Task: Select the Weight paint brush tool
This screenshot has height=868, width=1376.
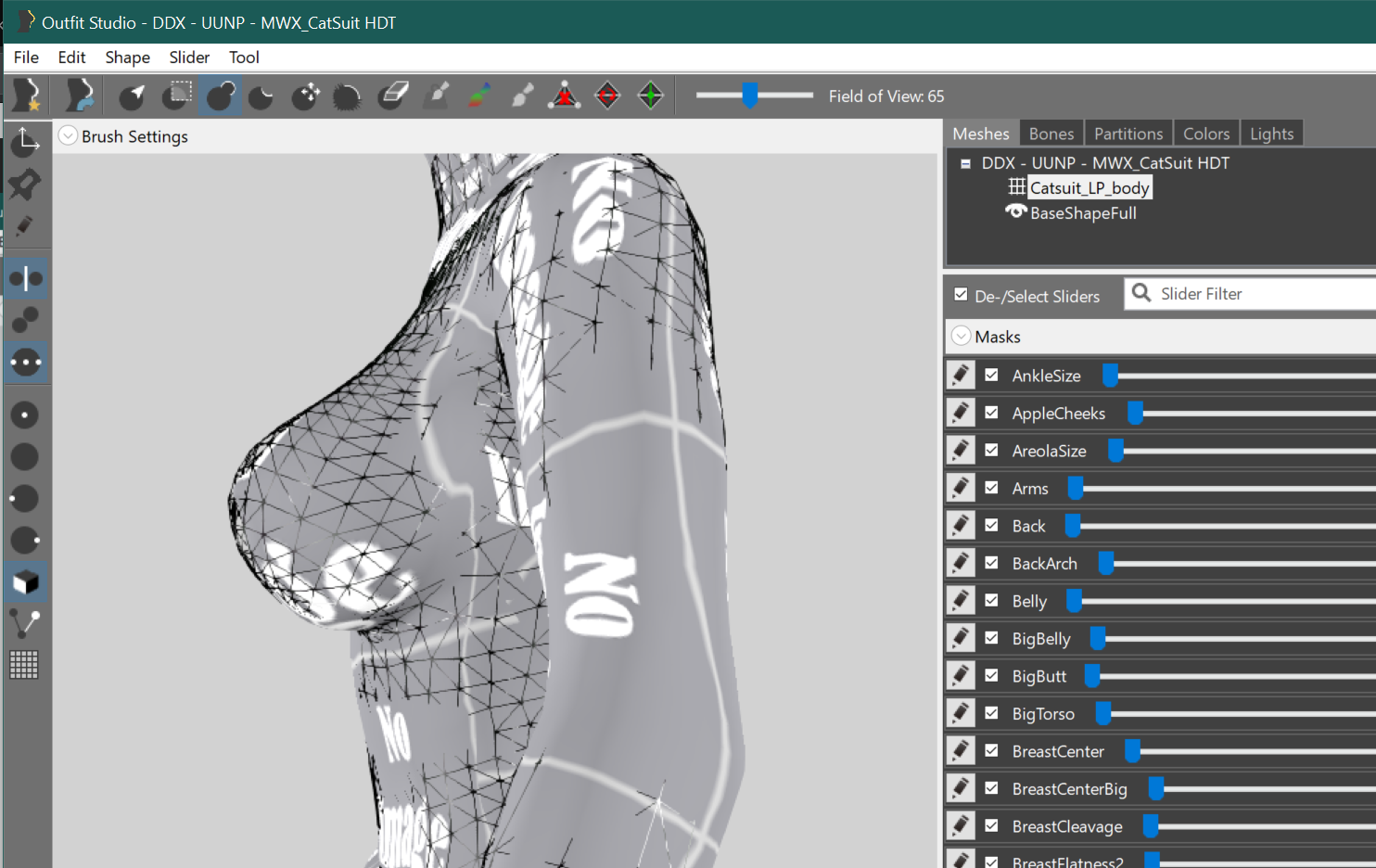Action: 437,96
